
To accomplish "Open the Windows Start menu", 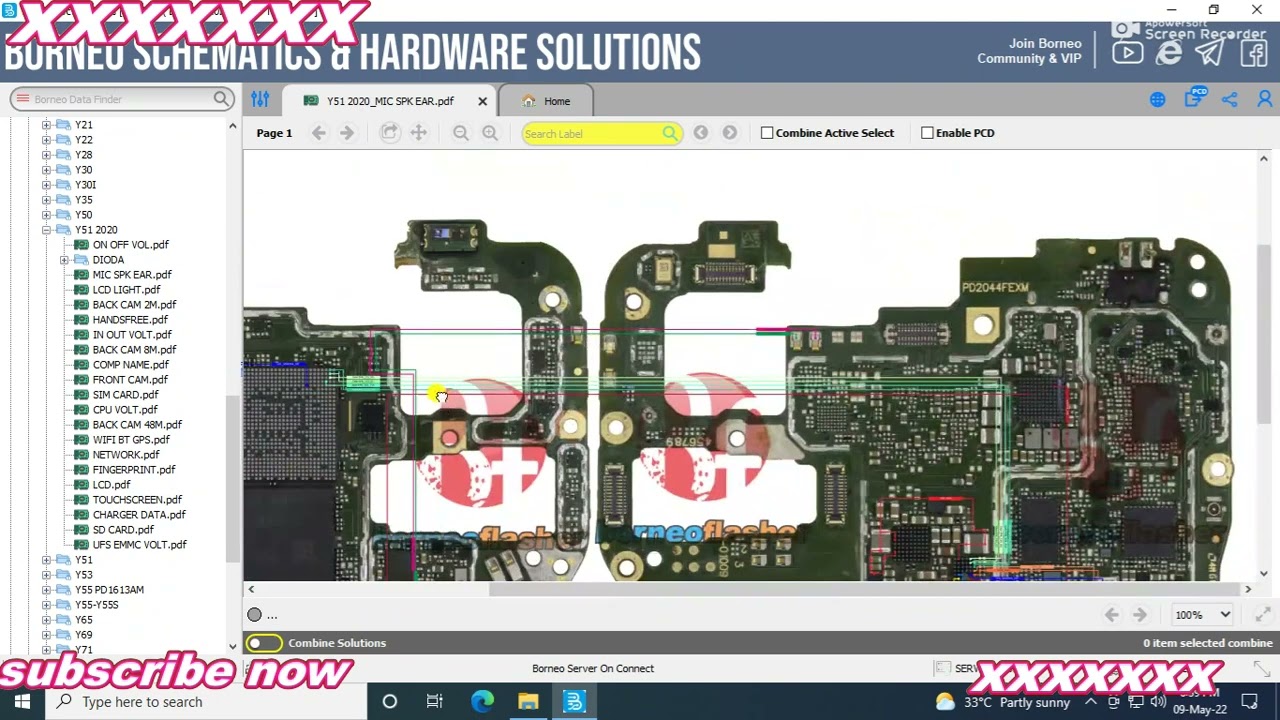I will [x=22, y=702].
